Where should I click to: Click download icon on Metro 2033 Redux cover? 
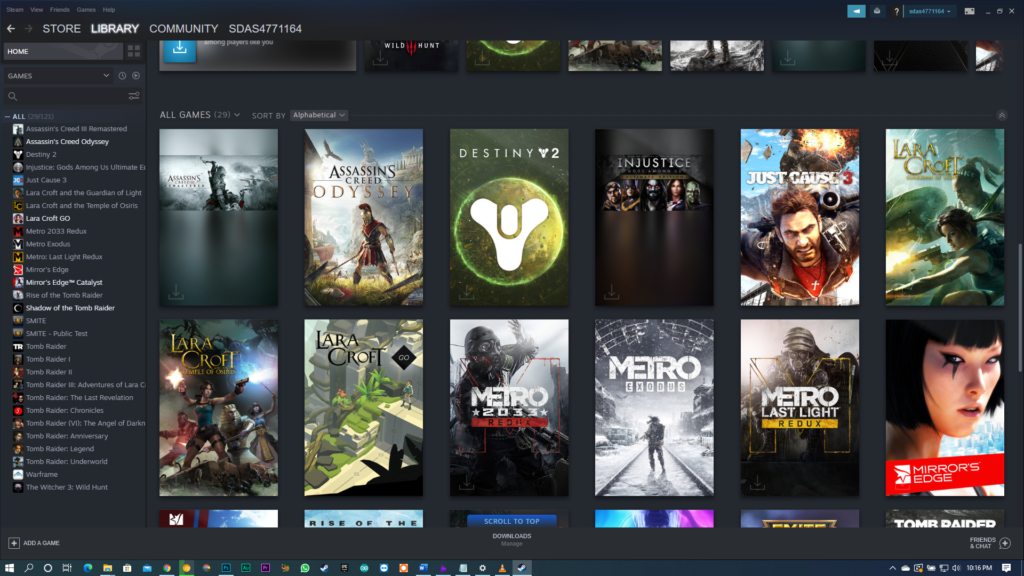pos(466,483)
